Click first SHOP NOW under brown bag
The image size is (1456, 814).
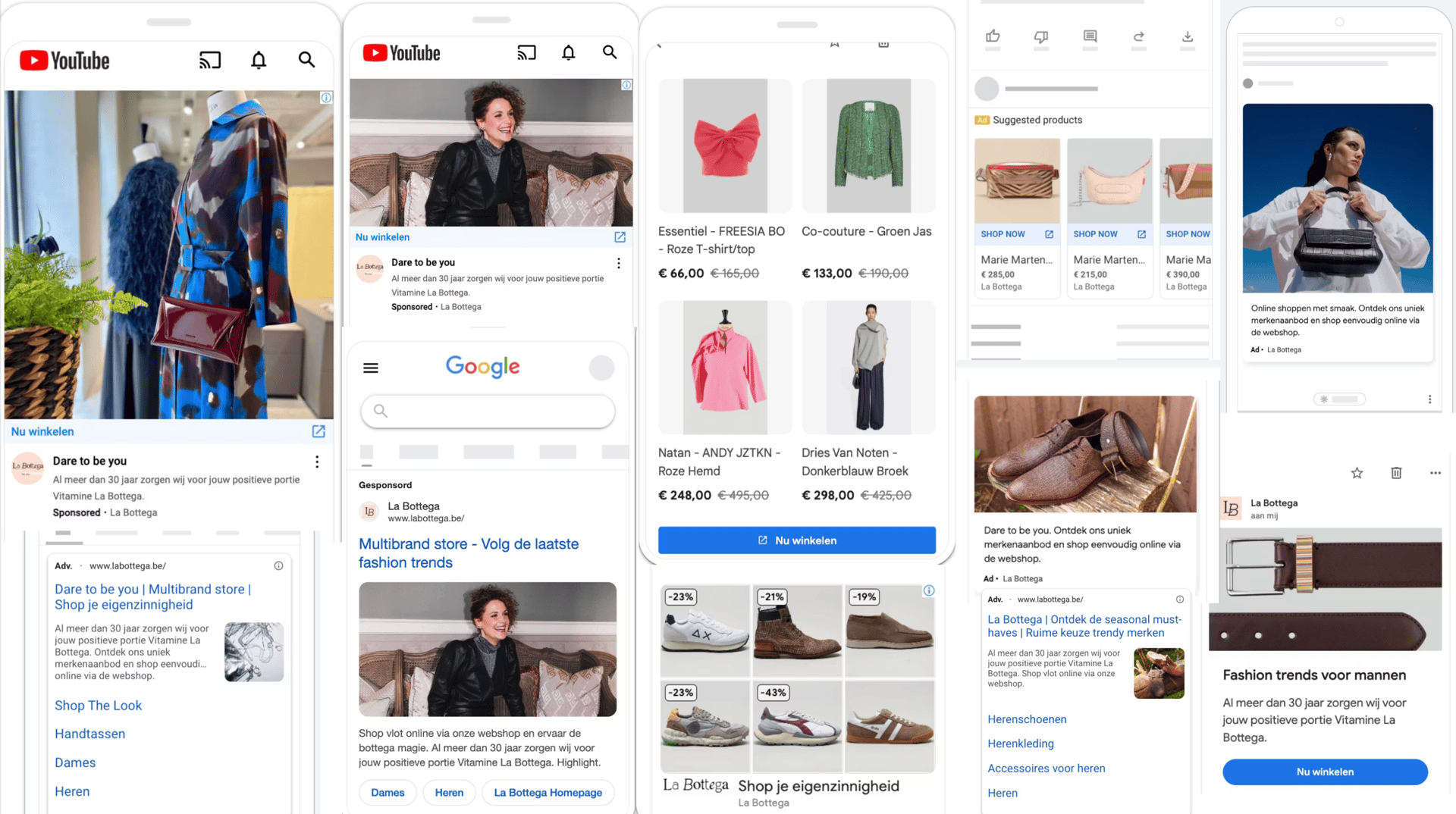[x=1017, y=234]
